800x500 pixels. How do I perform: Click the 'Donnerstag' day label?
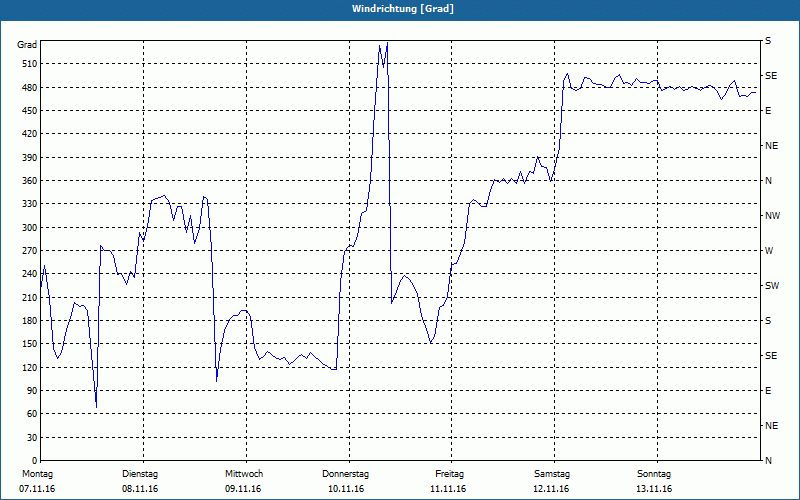click(x=345, y=474)
